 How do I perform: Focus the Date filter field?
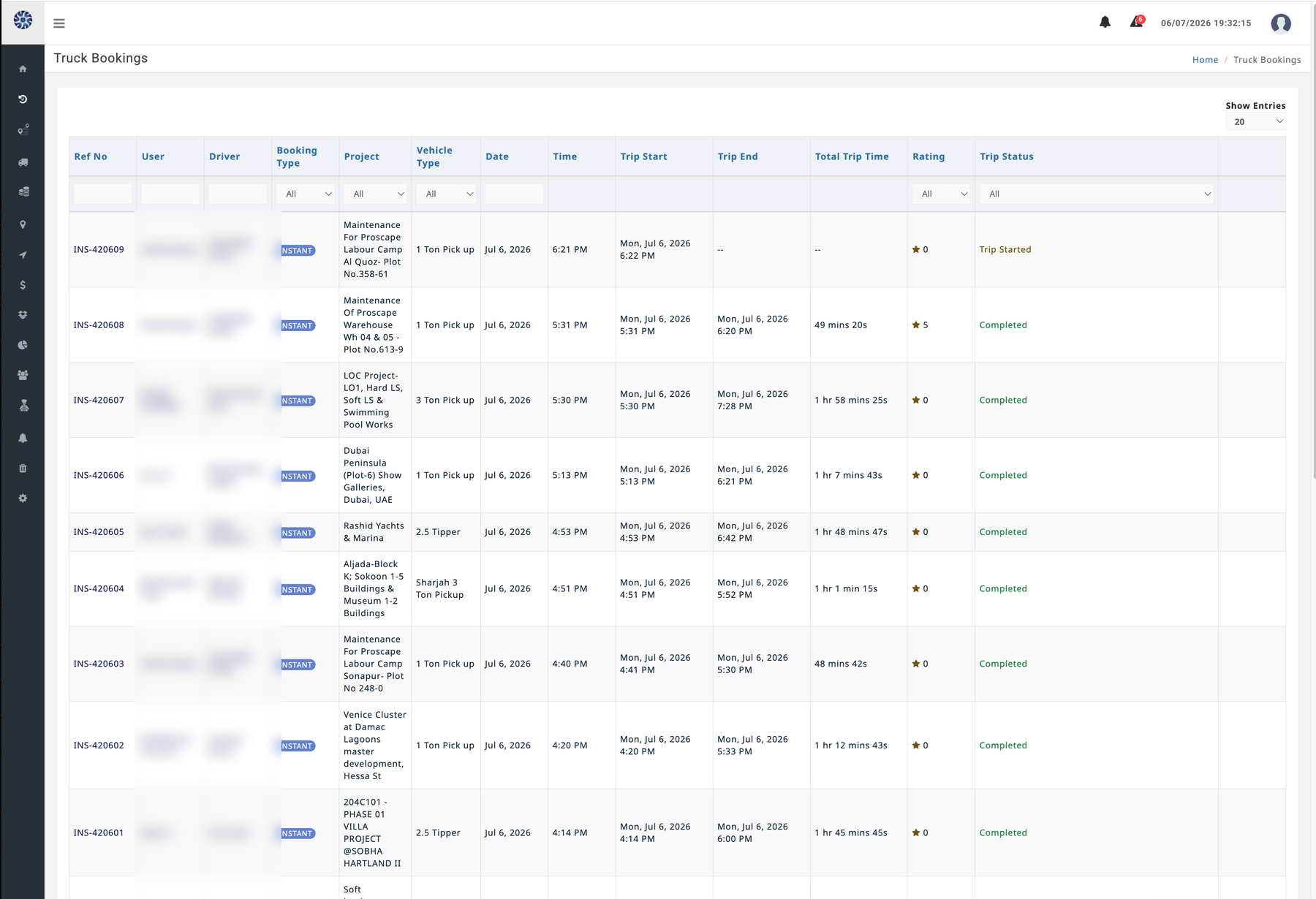click(514, 194)
